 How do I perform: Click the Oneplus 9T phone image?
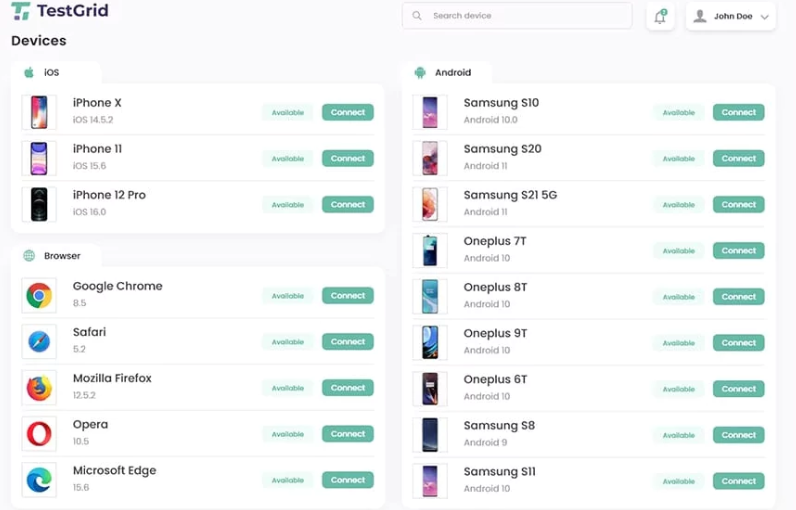tap(430, 343)
